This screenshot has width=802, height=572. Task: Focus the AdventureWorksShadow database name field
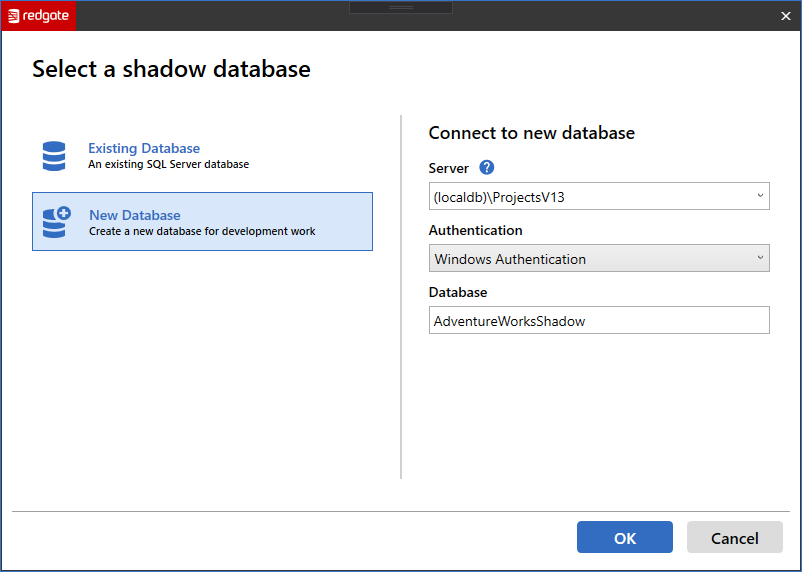(x=598, y=321)
